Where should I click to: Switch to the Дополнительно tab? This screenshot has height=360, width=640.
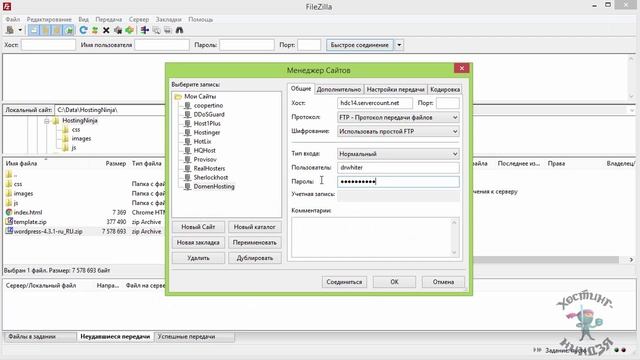click(339, 89)
